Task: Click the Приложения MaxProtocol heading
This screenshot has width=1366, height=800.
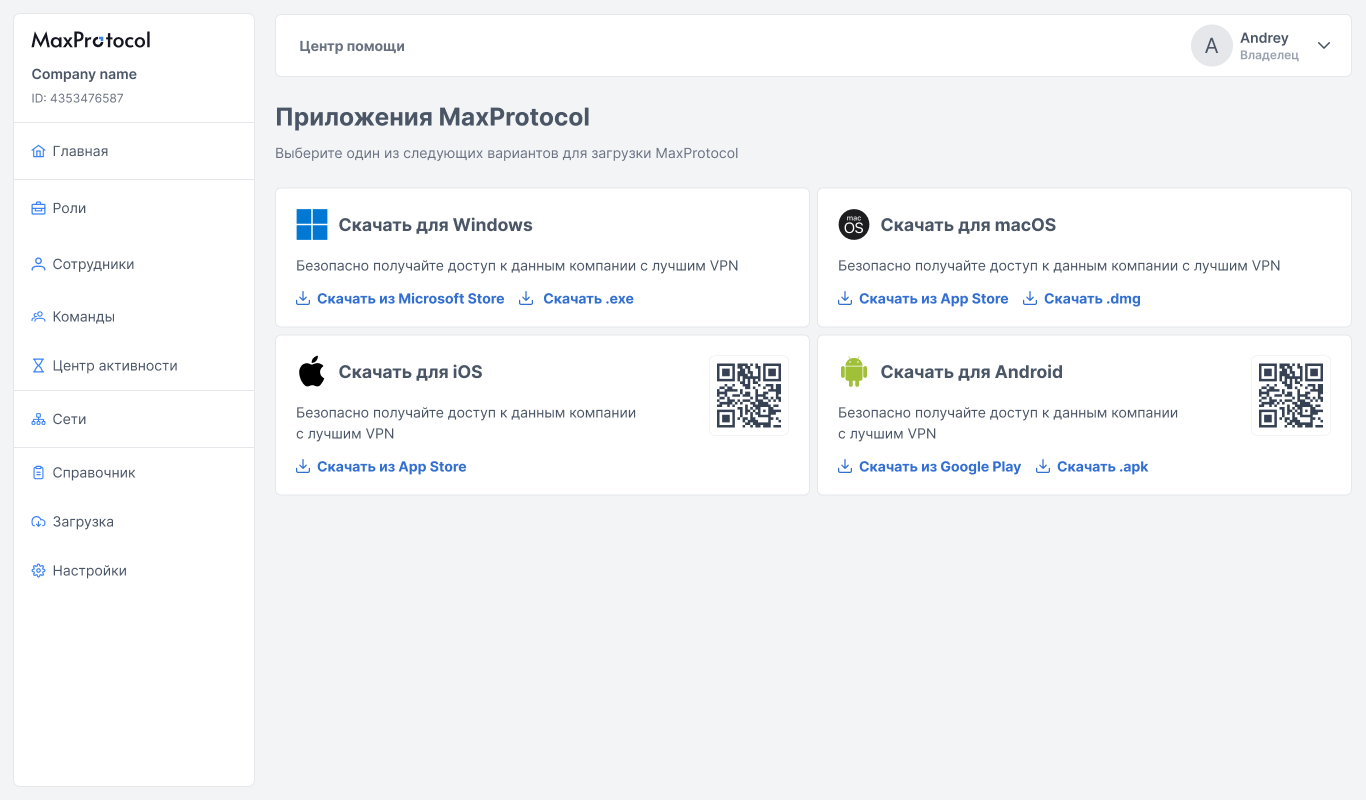Action: (433, 117)
